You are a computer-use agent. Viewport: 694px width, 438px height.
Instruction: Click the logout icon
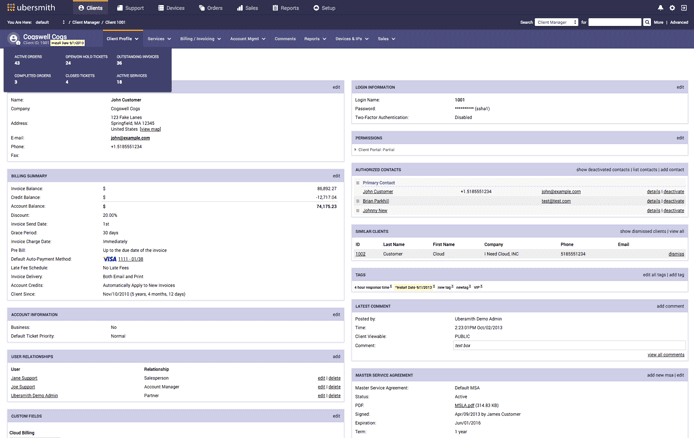(684, 8)
